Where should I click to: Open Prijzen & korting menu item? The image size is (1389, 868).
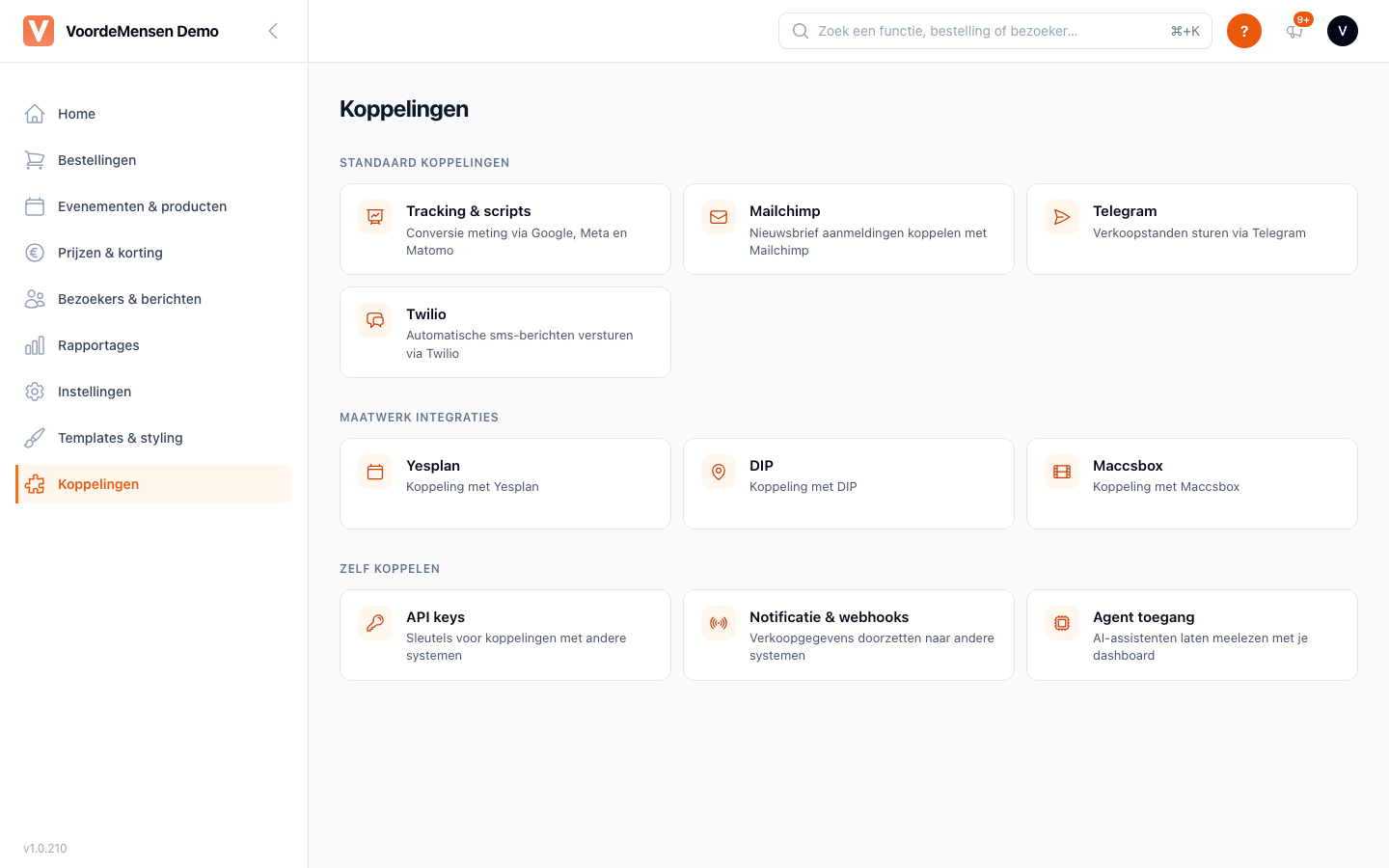pyautogui.click(x=154, y=253)
